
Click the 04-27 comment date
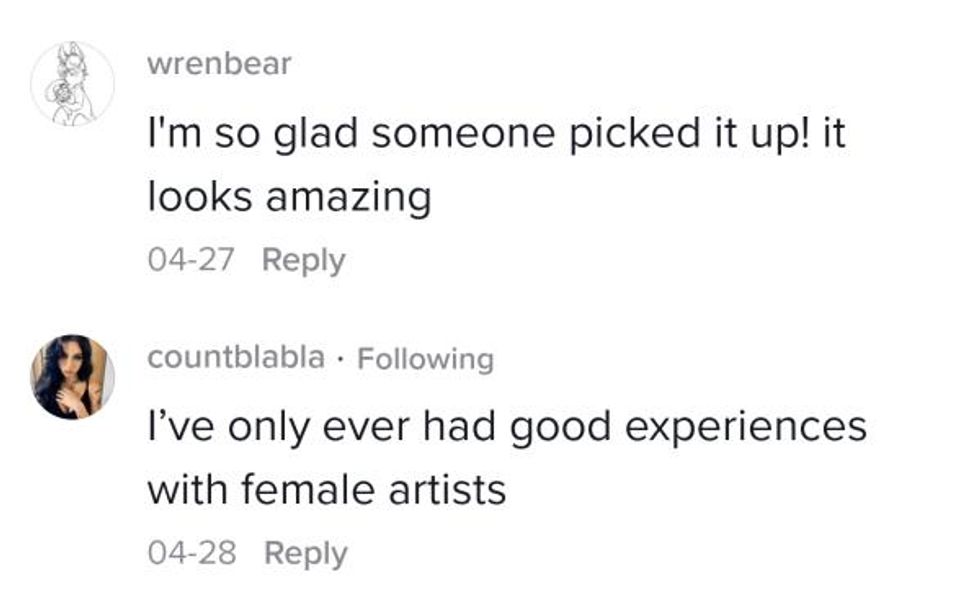pyautogui.click(x=190, y=260)
